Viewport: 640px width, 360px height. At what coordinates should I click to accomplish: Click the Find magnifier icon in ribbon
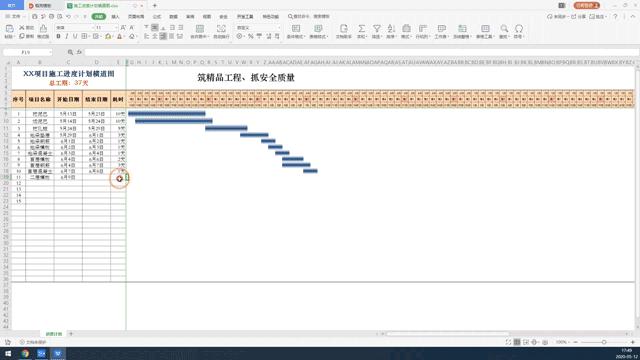[x=504, y=28]
